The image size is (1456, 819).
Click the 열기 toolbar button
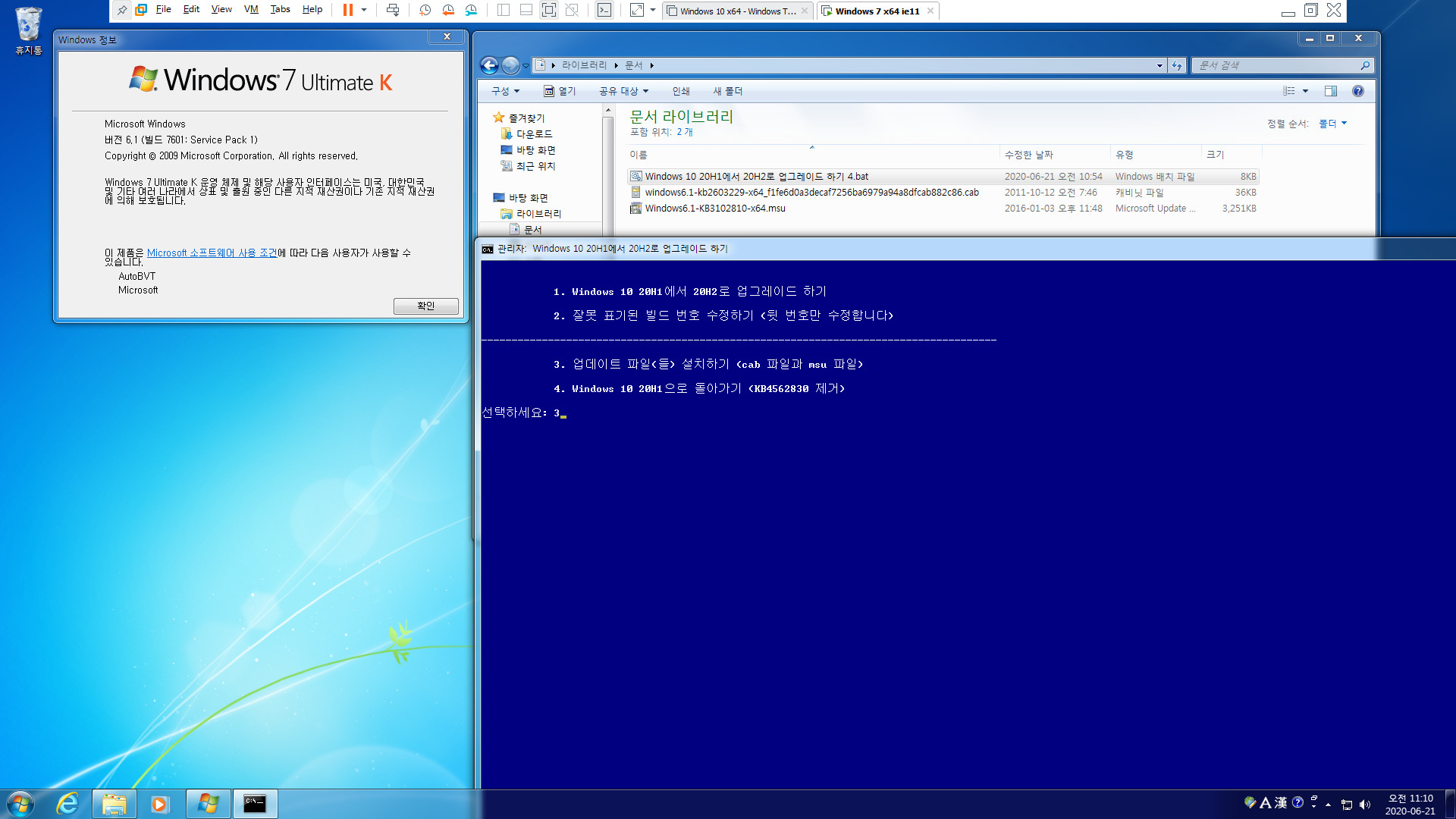(560, 91)
